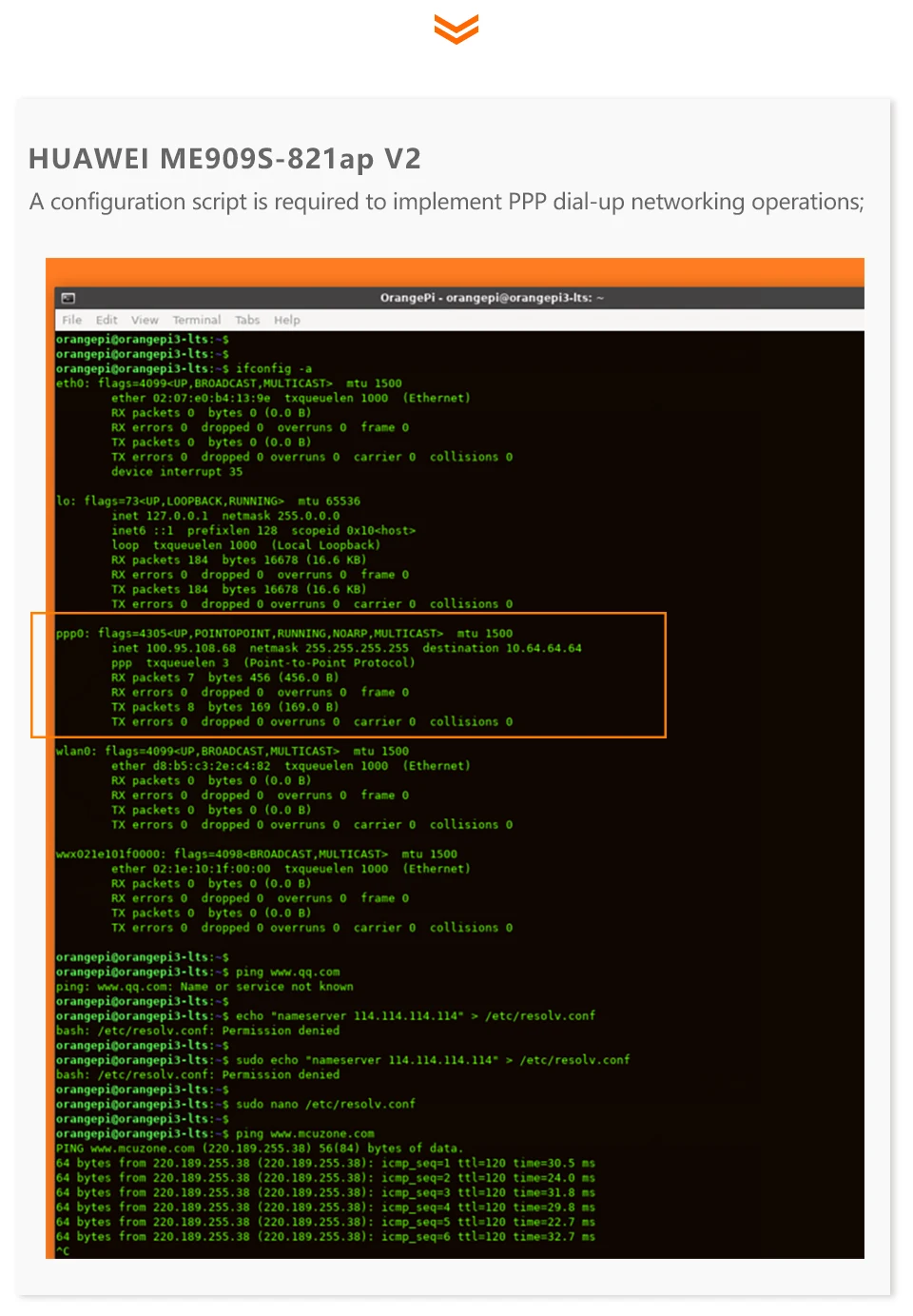Viewport: 913px width, 1316px height.
Task: Open the Help menu
Action: (287, 321)
